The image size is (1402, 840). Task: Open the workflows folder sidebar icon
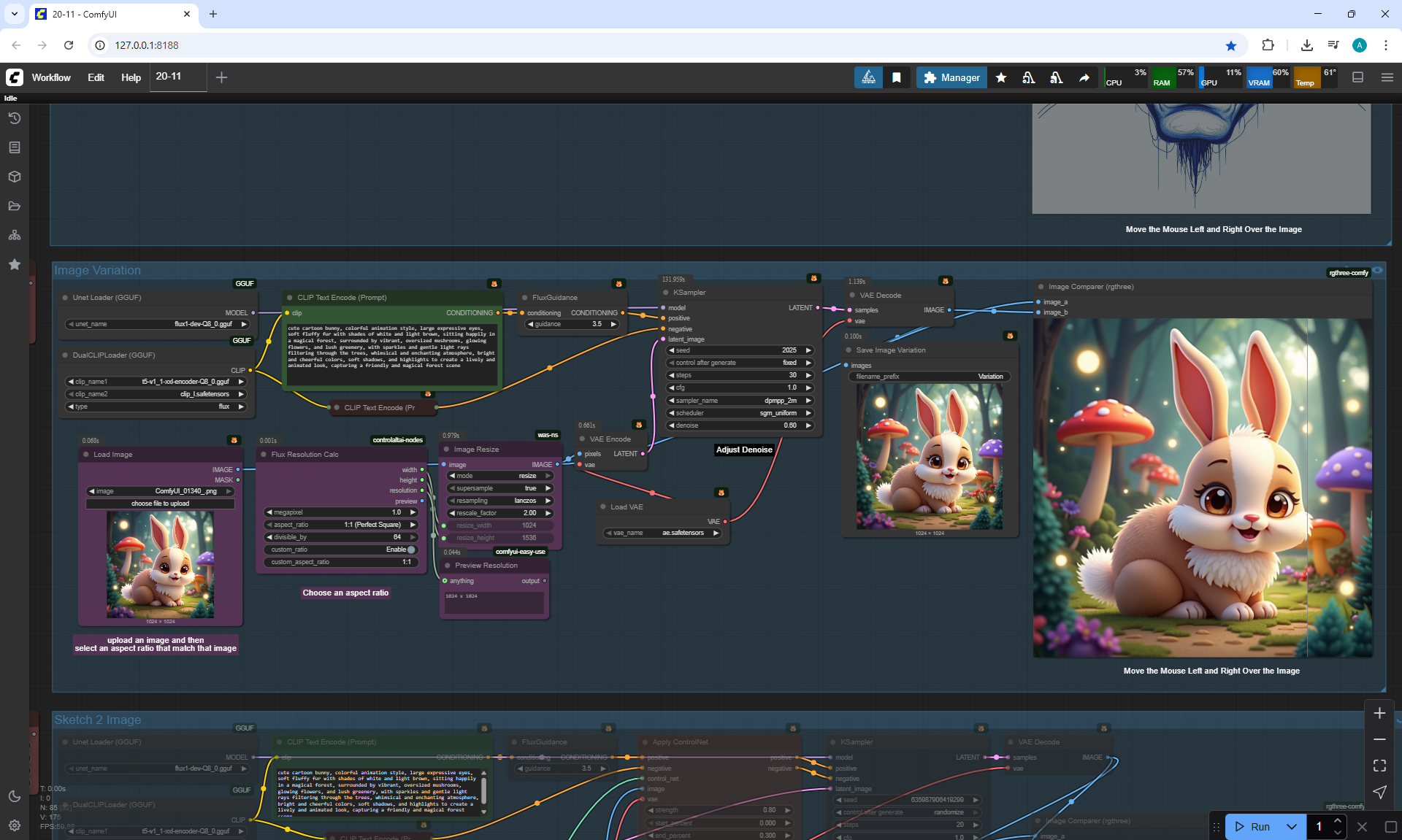14,206
